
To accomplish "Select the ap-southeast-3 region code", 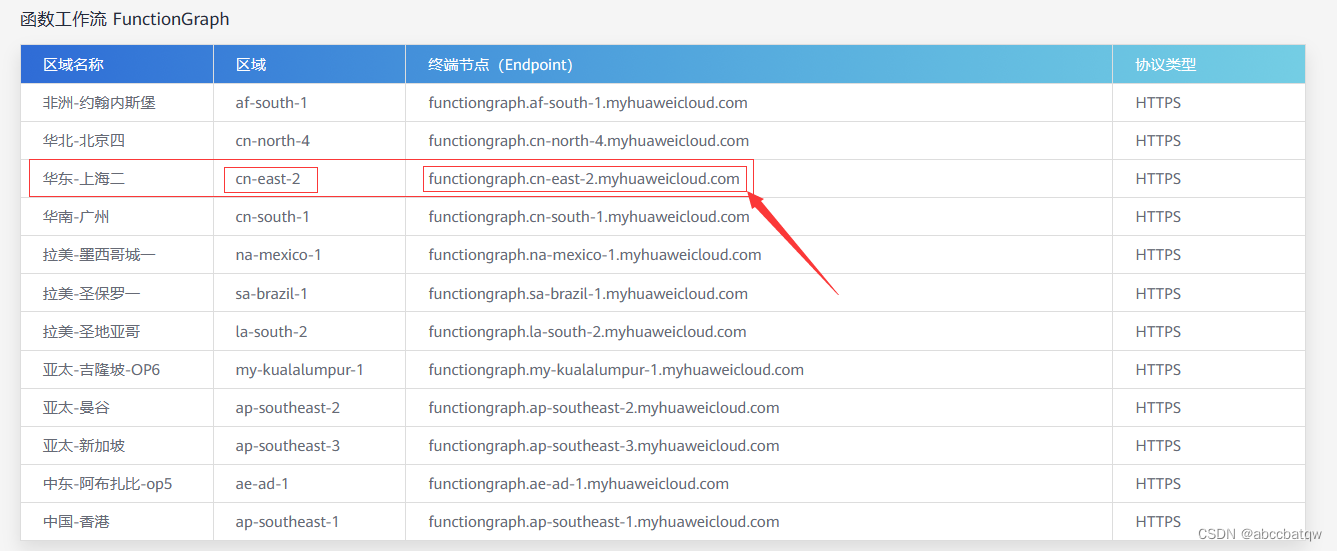I will pos(288,446).
